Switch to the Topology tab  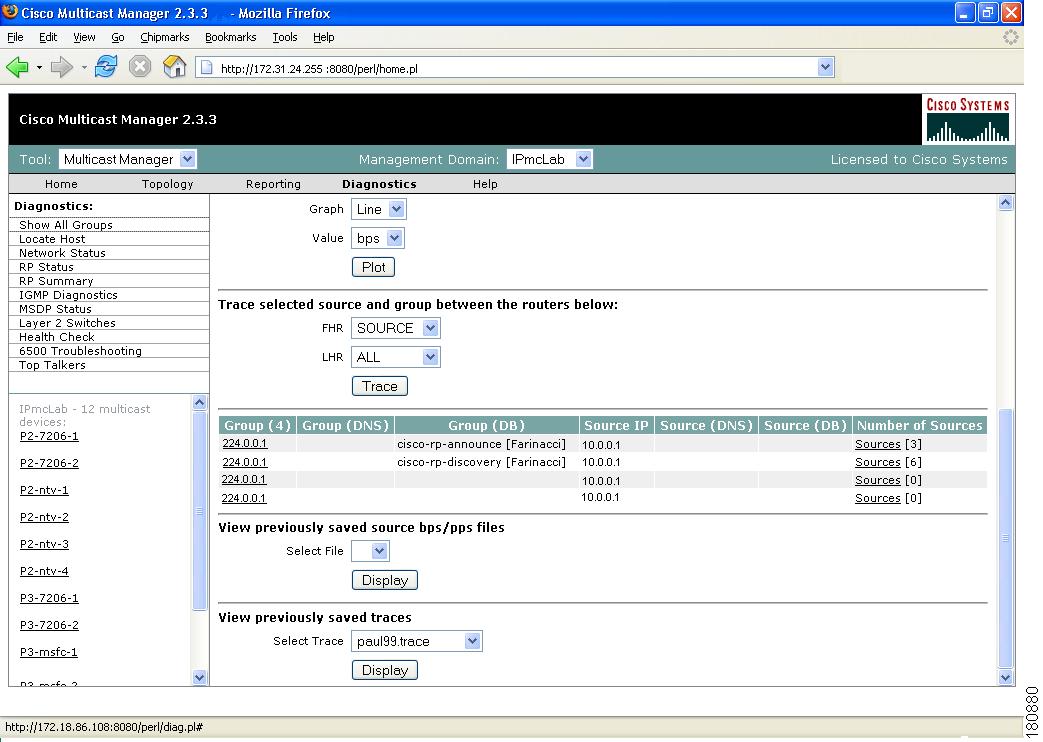[168, 184]
